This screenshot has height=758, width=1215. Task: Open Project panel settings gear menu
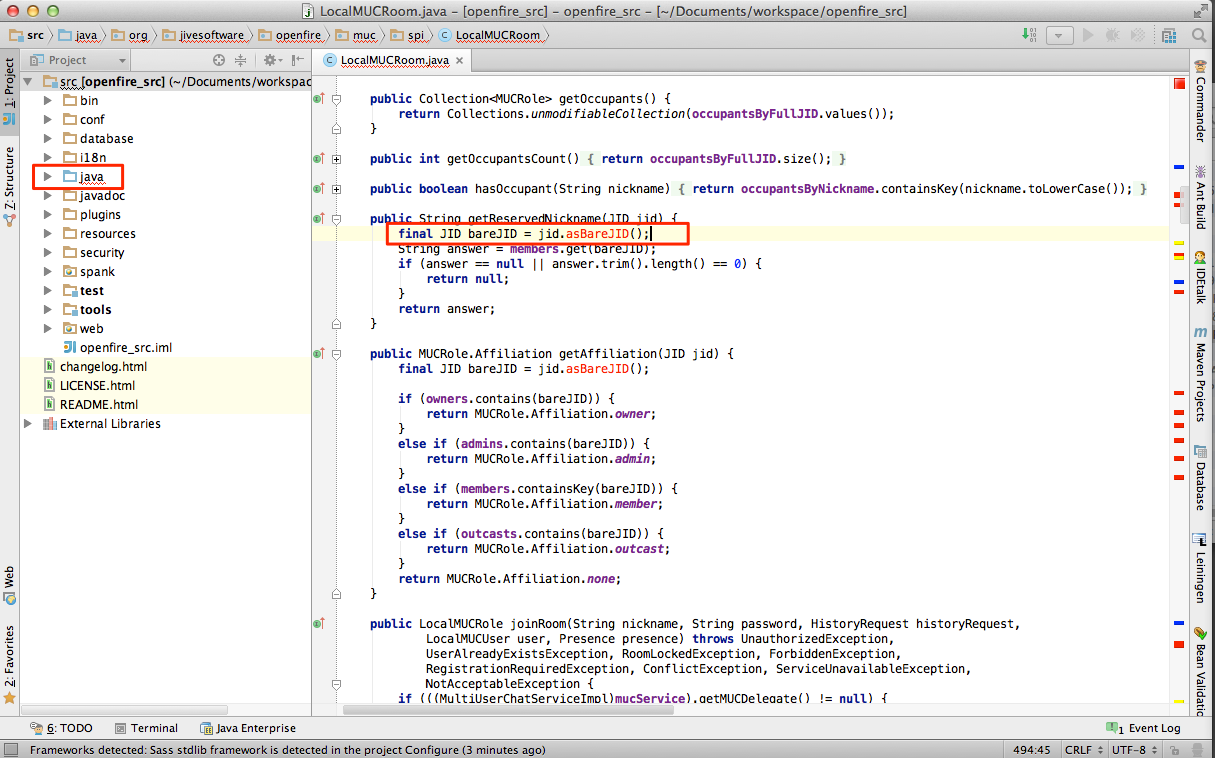click(272, 59)
